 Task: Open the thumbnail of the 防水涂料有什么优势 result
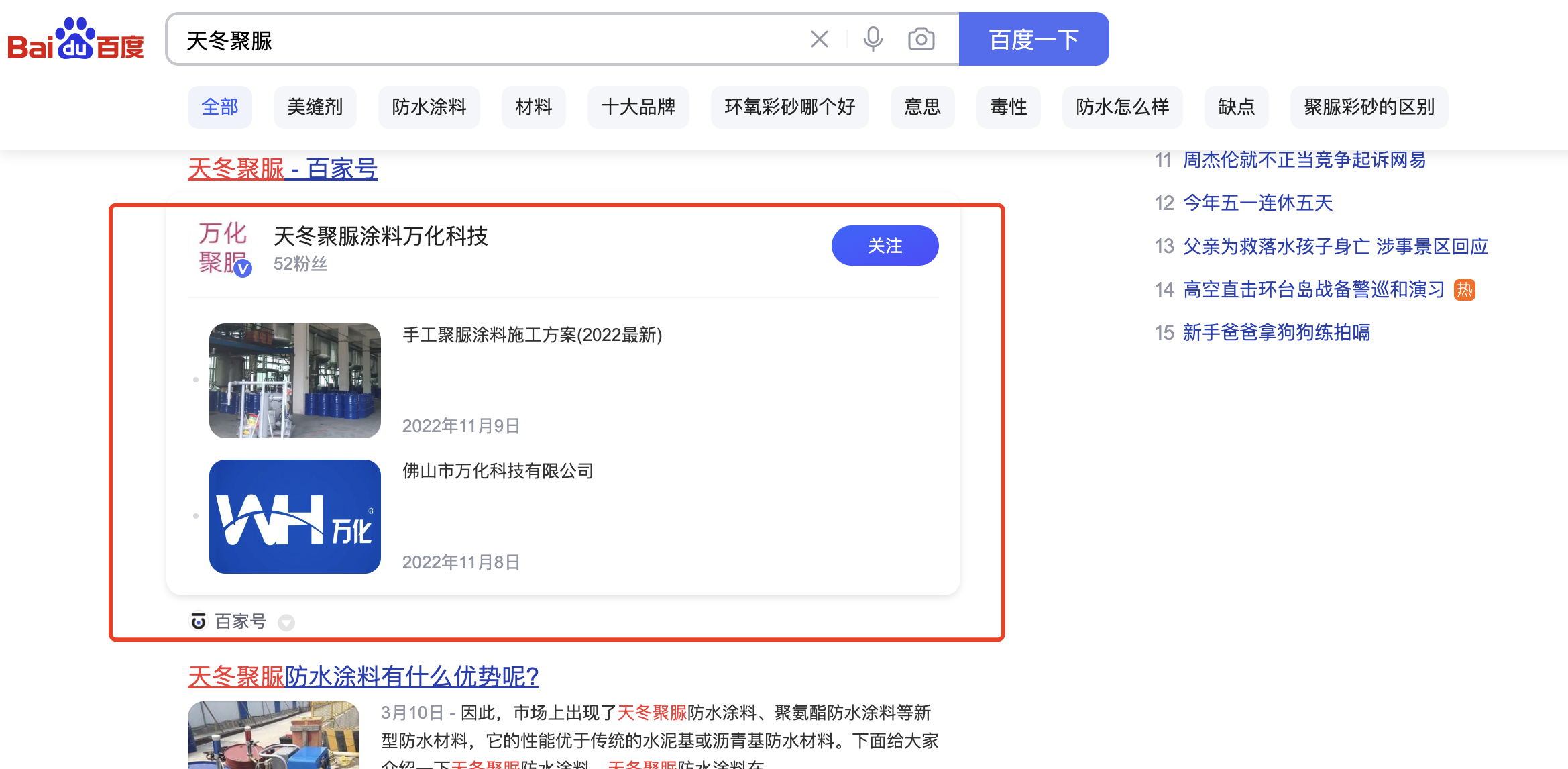pos(274,735)
